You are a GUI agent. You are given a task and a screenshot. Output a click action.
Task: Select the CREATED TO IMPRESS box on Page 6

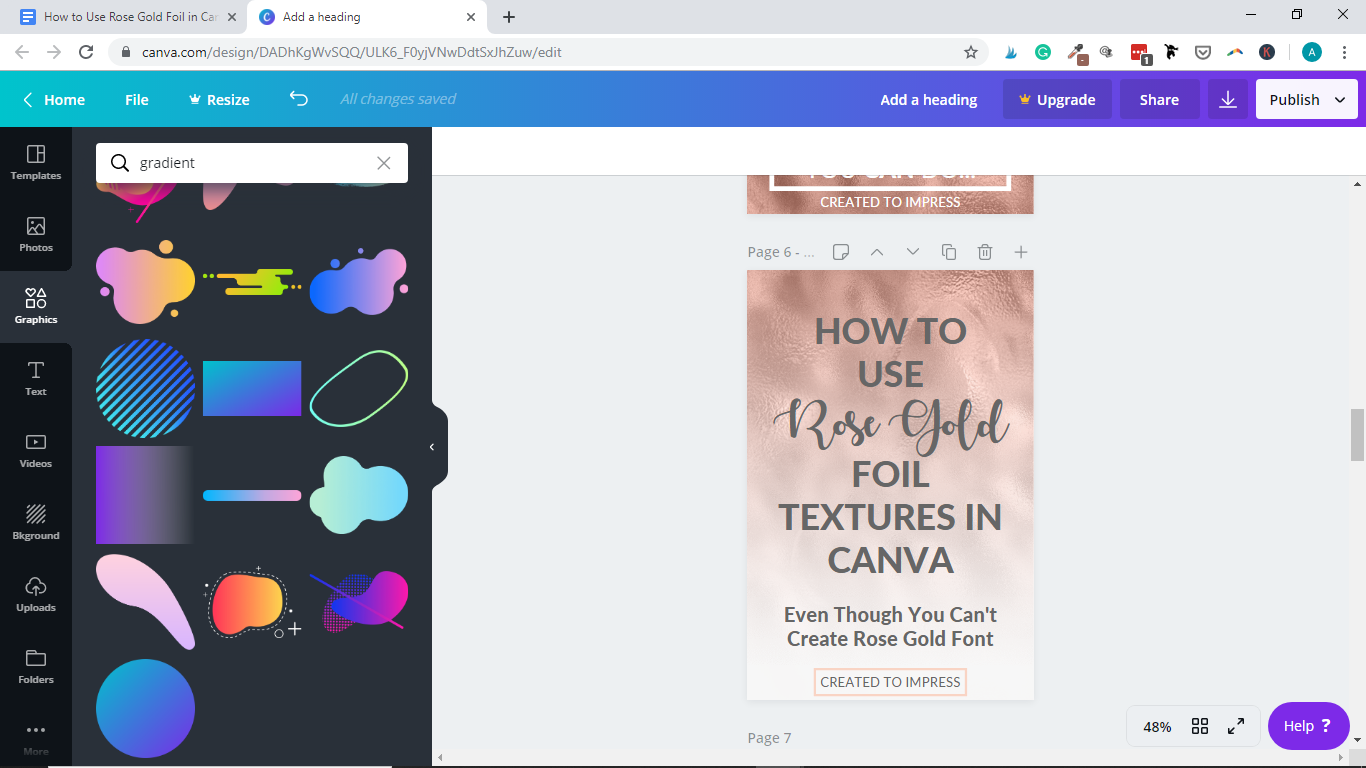[890, 682]
